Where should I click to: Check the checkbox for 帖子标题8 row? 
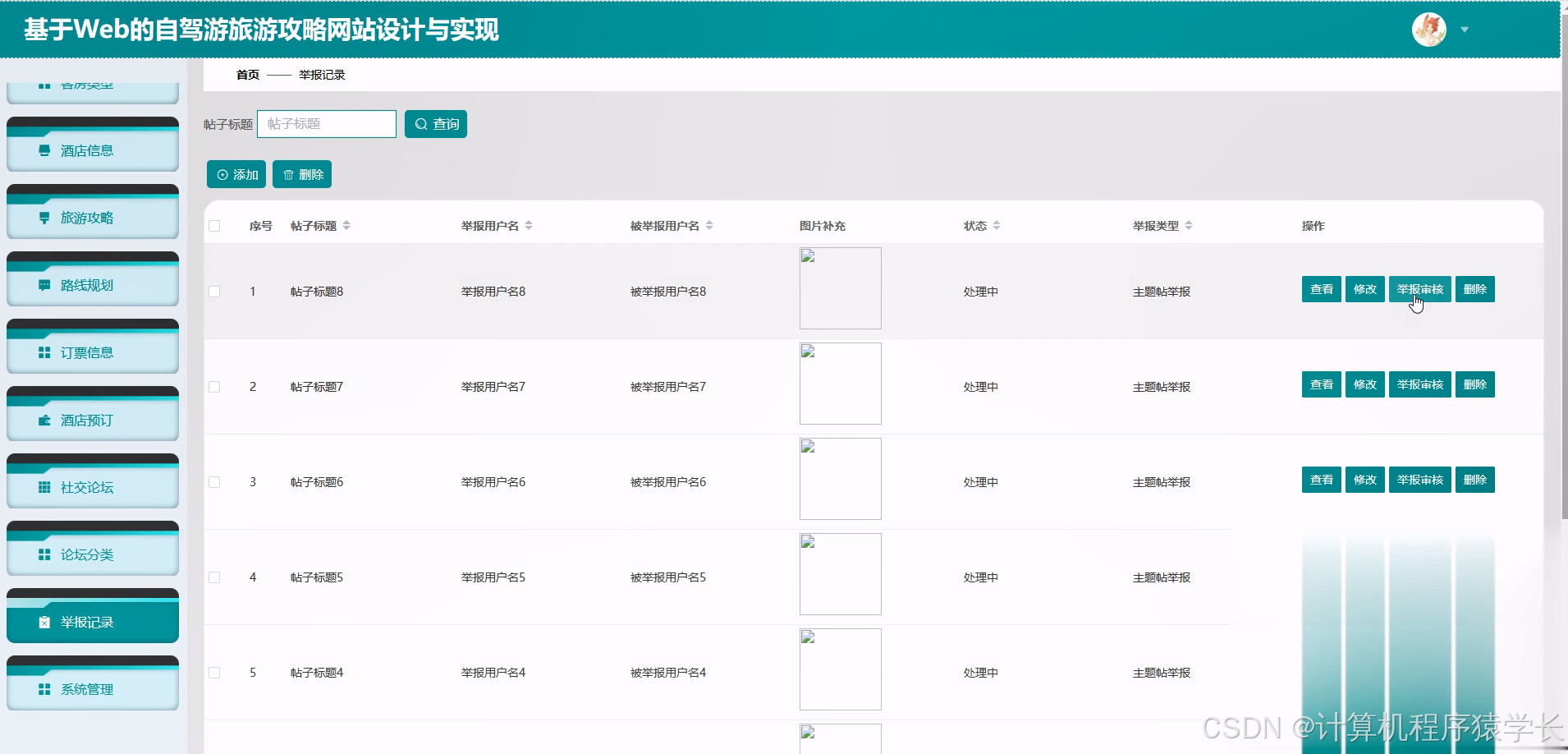215,291
